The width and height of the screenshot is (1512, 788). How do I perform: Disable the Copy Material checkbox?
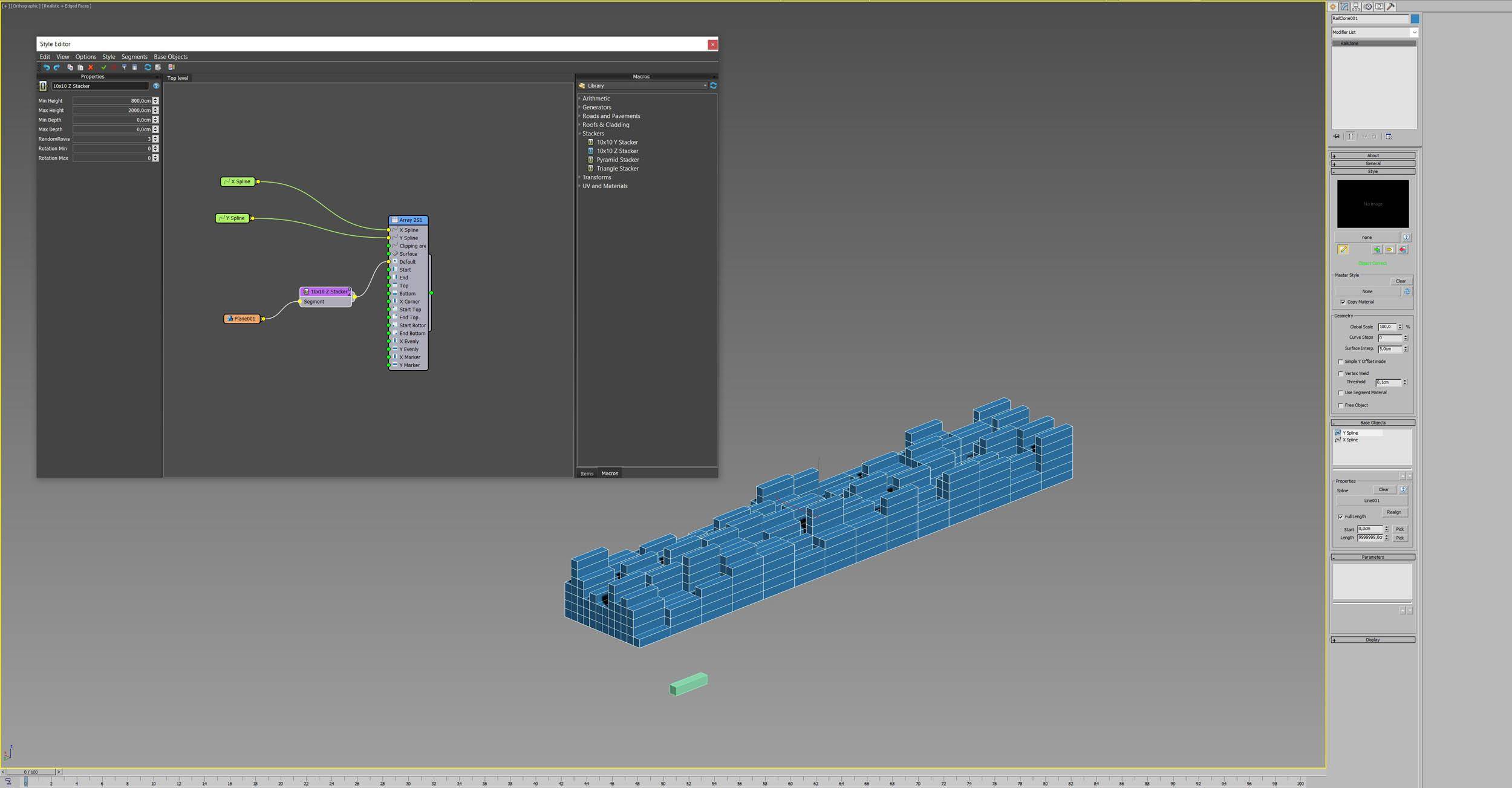click(1343, 302)
